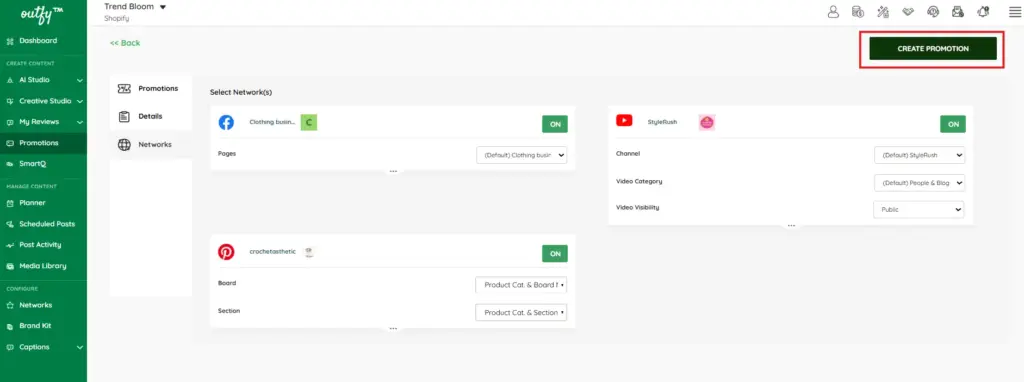
Task: Toggle Facebook network ON switch
Action: [554, 124]
